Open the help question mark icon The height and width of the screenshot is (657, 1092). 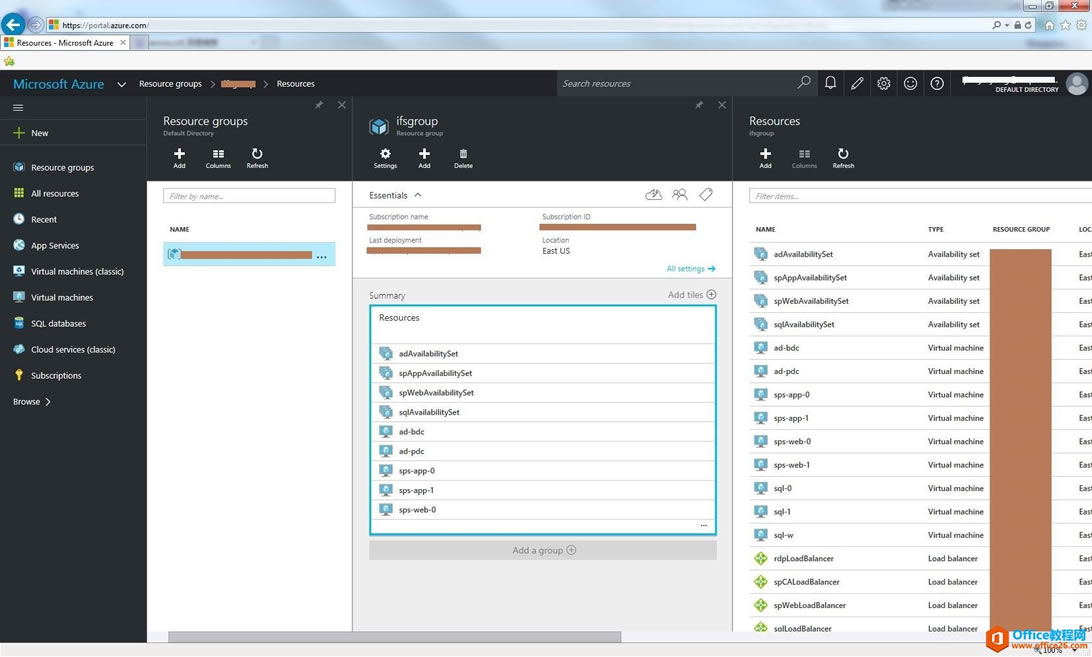(937, 84)
